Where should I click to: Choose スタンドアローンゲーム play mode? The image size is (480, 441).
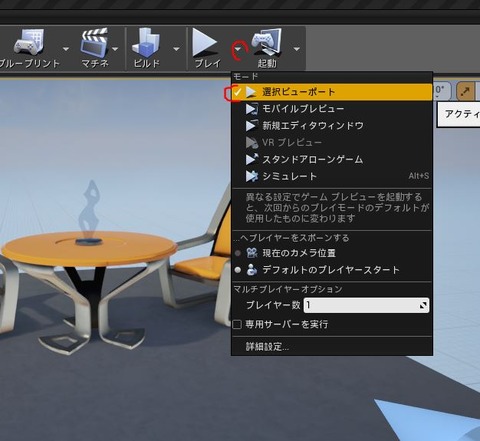(x=332, y=160)
